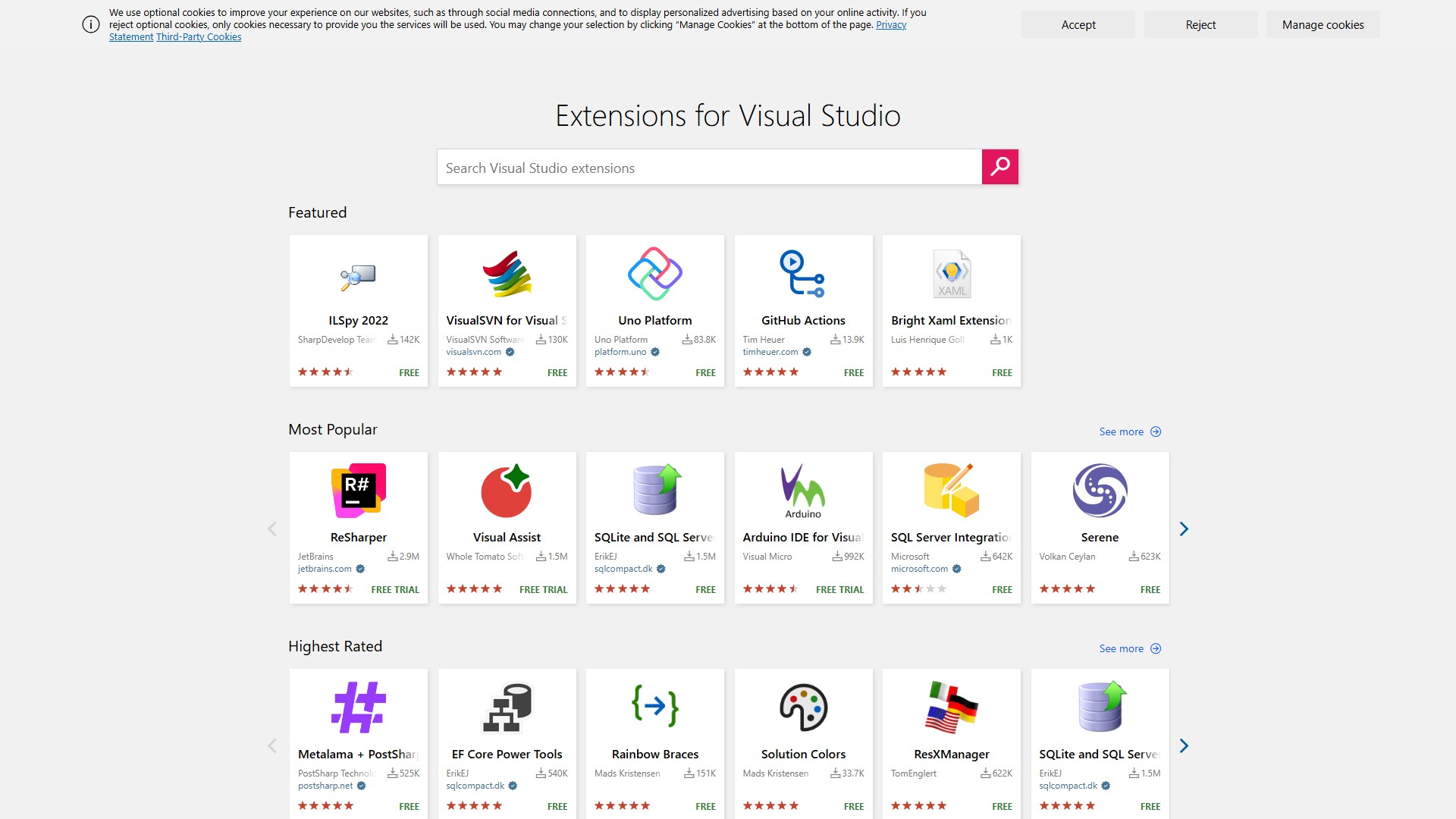
Task: Advance Highest Rated list with right chevron
Action: [1184, 746]
